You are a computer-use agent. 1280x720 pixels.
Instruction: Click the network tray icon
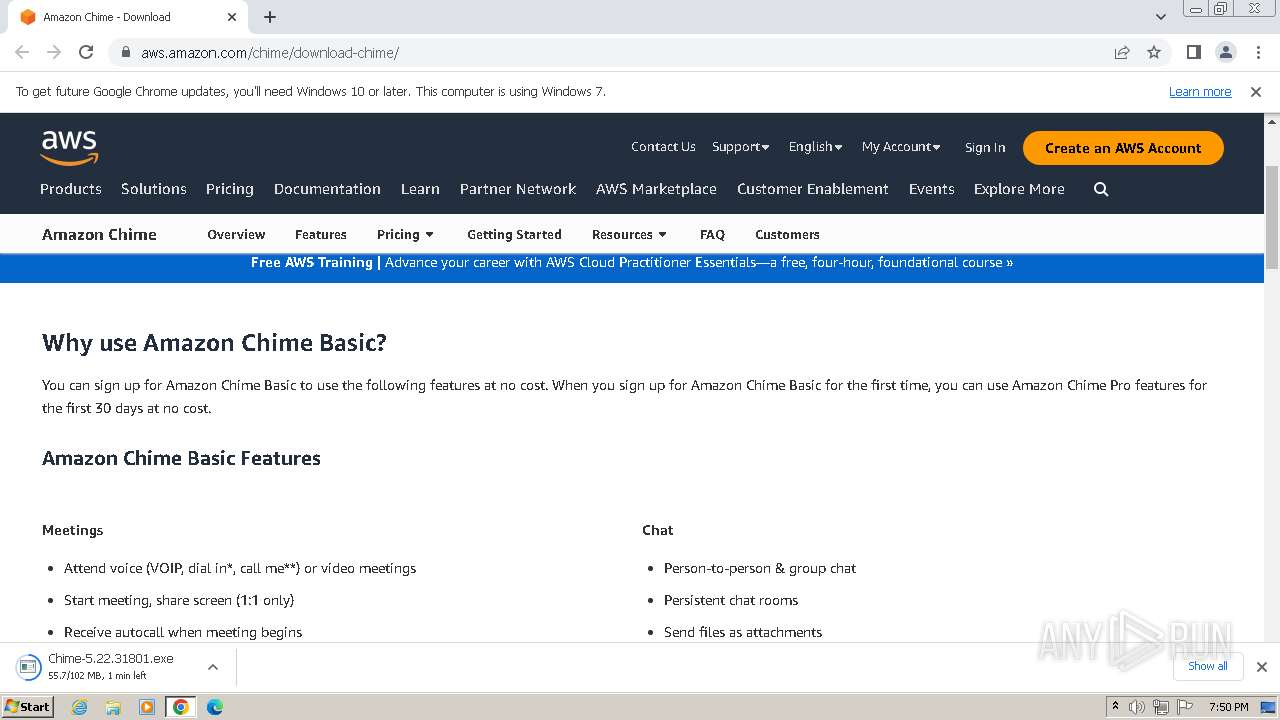[1160, 707]
